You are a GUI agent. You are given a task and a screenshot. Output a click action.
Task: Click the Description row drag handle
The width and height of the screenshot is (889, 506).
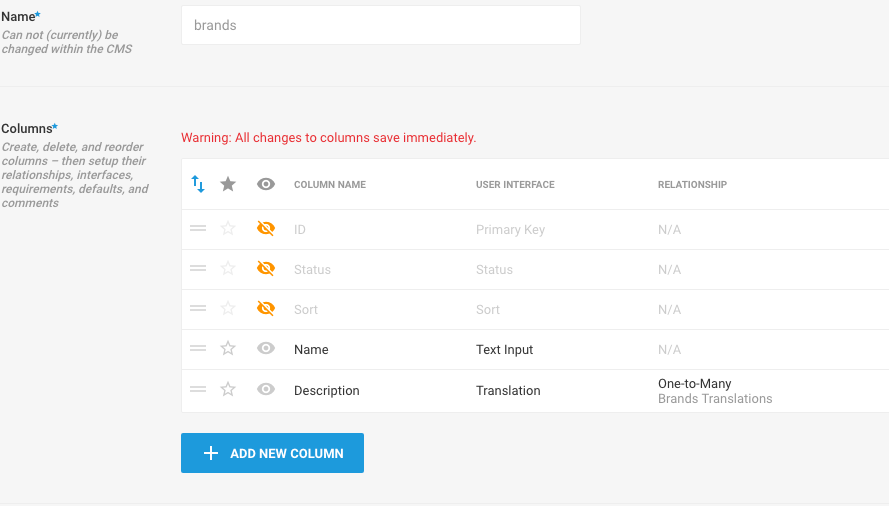click(x=198, y=390)
